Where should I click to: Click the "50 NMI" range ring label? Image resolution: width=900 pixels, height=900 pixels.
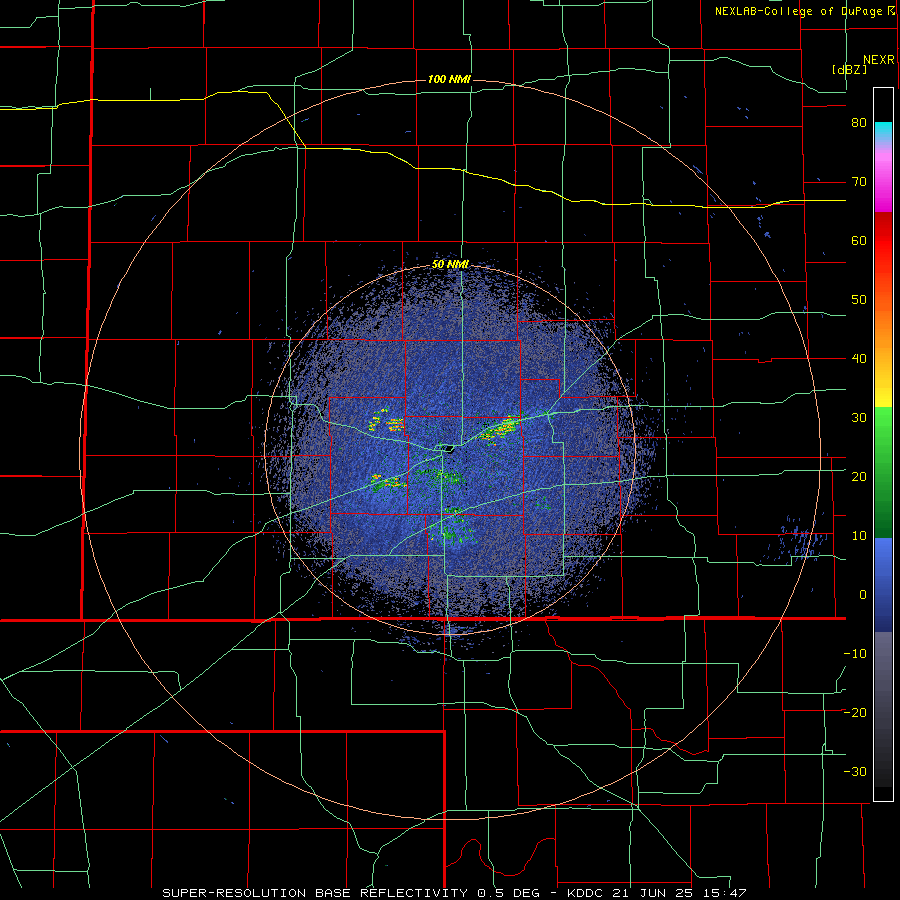click(x=450, y=265)
